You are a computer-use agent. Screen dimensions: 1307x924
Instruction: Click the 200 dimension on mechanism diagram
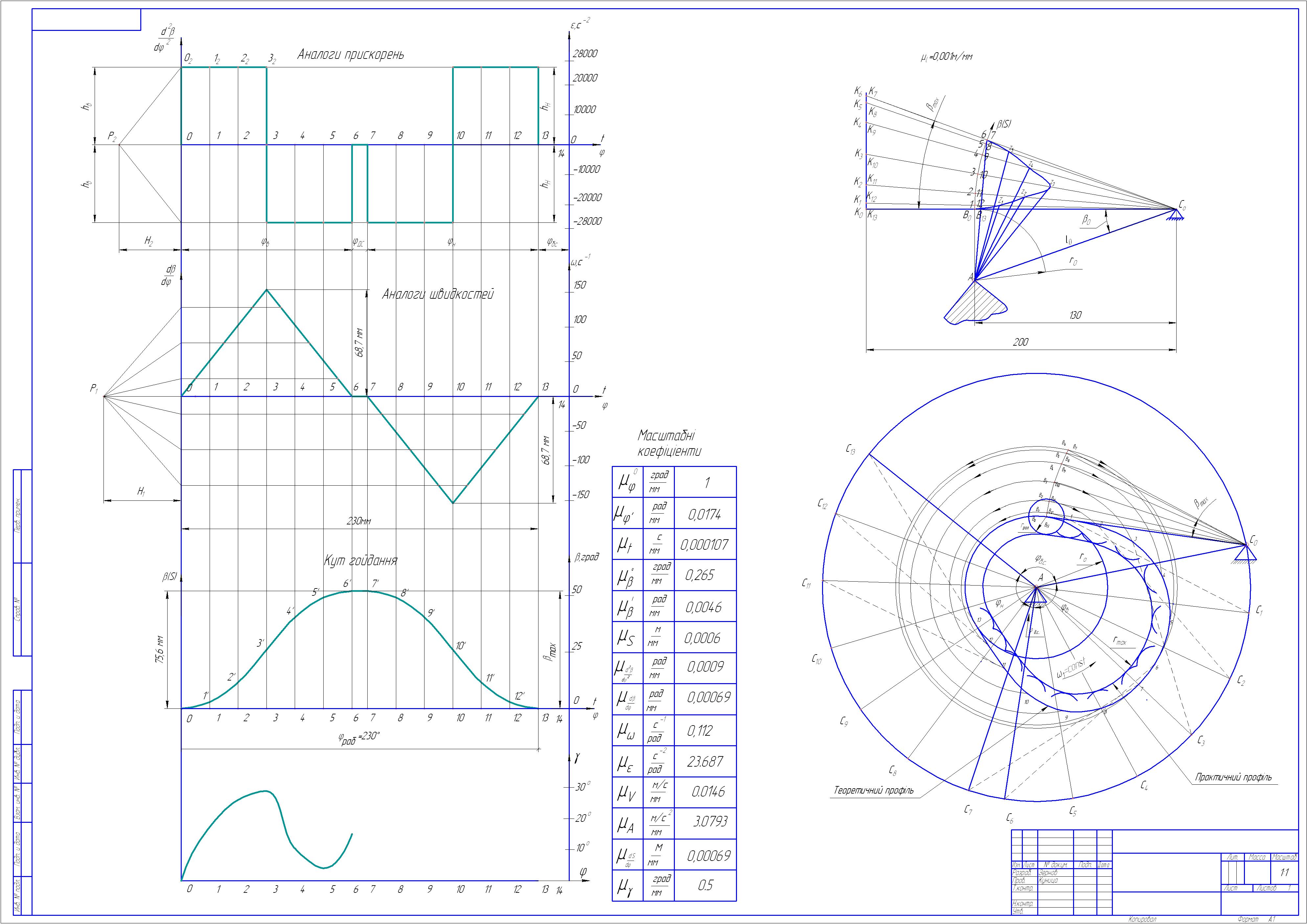click(x=1021, y=342)
